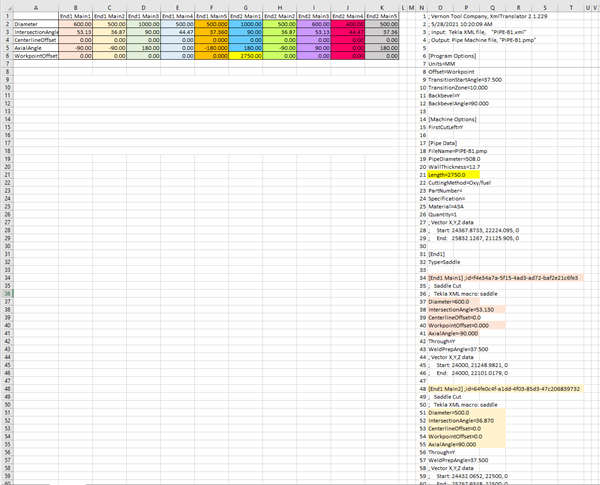The image size is (600, 485).
Task: Select the End2 Main1 header cell in row 1
Action: tap(246, 16)
